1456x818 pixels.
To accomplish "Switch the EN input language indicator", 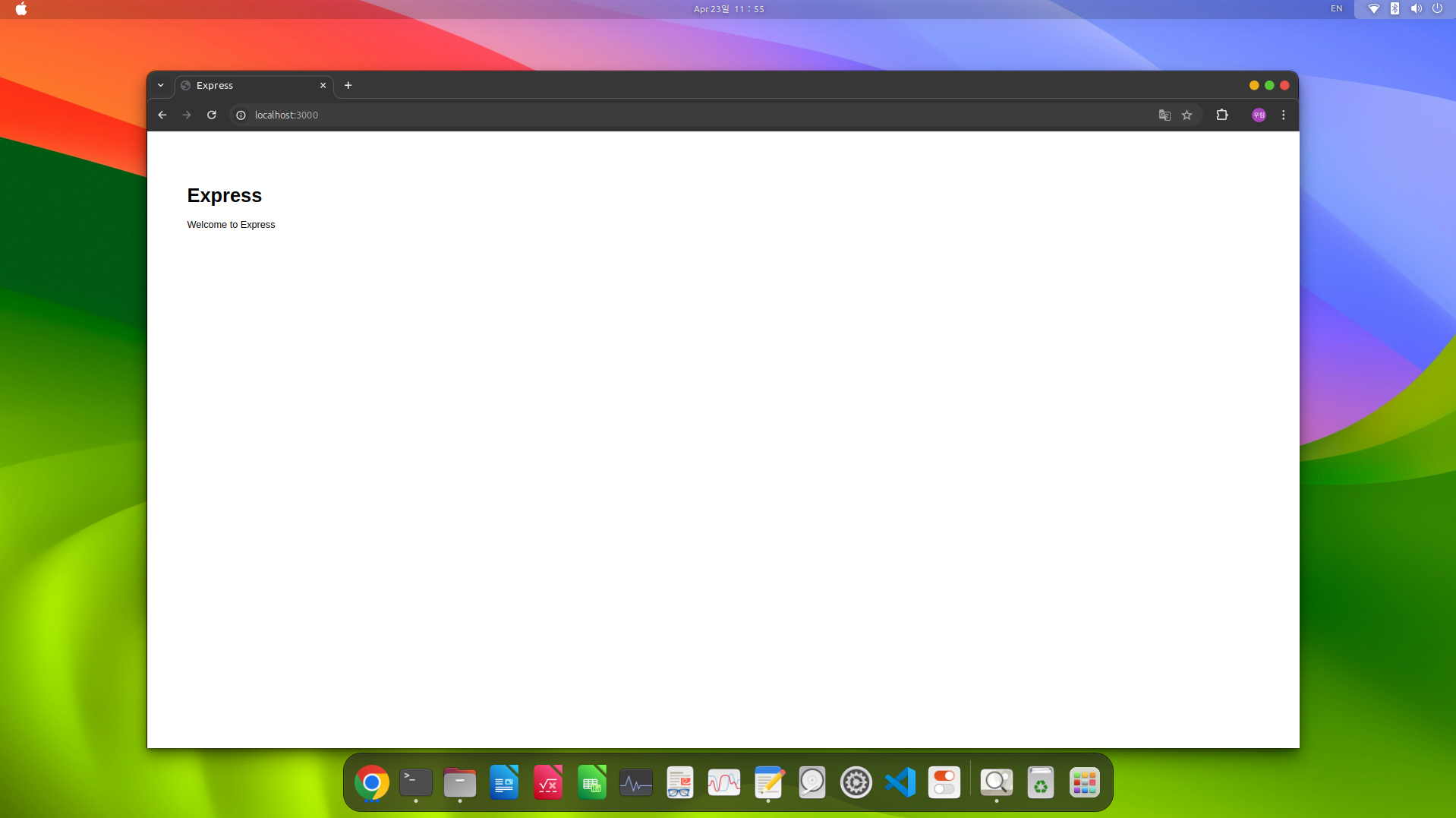I will [1337, 9].
